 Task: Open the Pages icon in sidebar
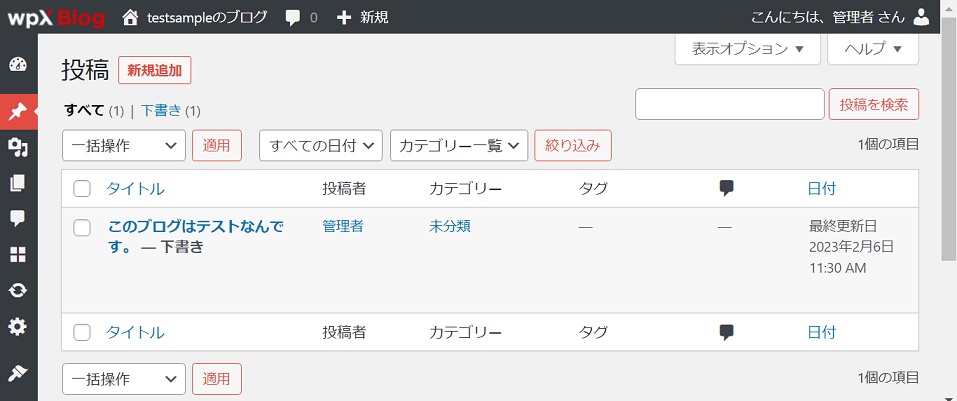click(18, 183)
